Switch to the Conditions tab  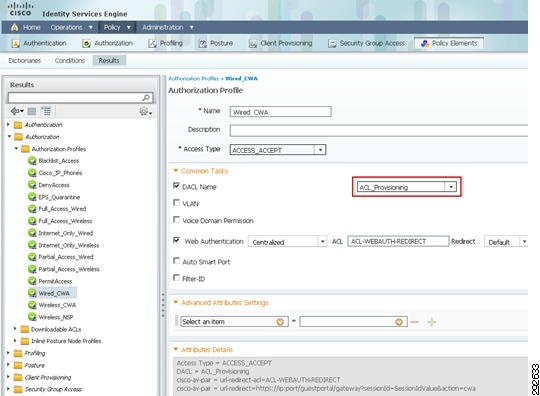(x=70, y=61)
